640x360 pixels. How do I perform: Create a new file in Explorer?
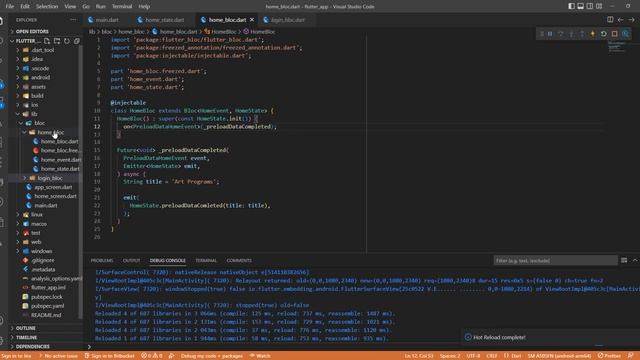[47, 41]
